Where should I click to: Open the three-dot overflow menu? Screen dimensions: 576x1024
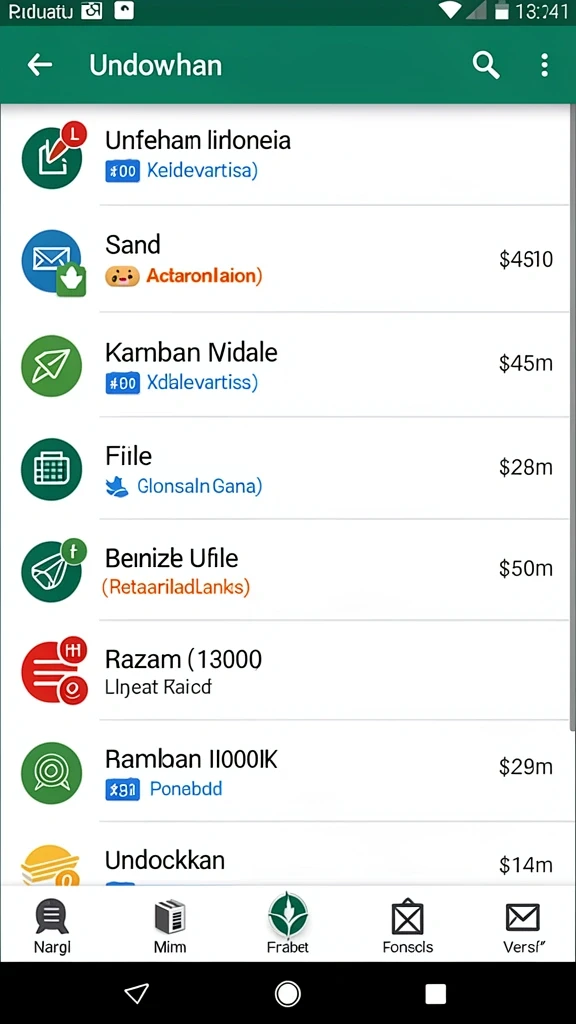tap(544, 65)
